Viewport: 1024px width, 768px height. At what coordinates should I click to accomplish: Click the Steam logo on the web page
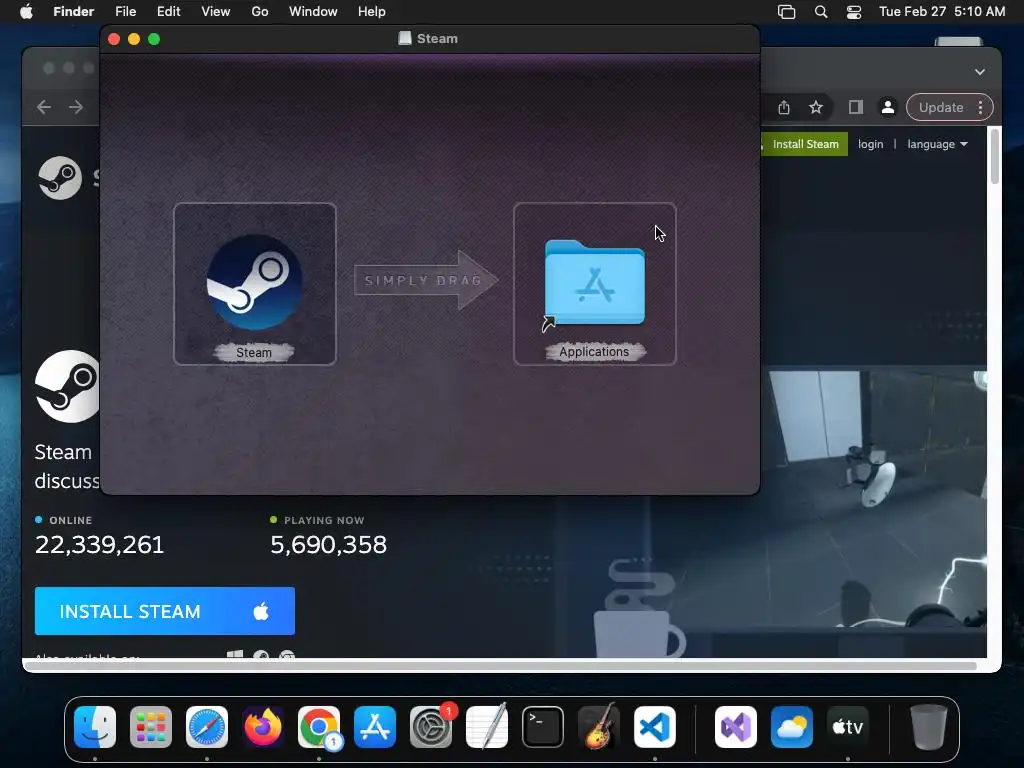(60, 178)
